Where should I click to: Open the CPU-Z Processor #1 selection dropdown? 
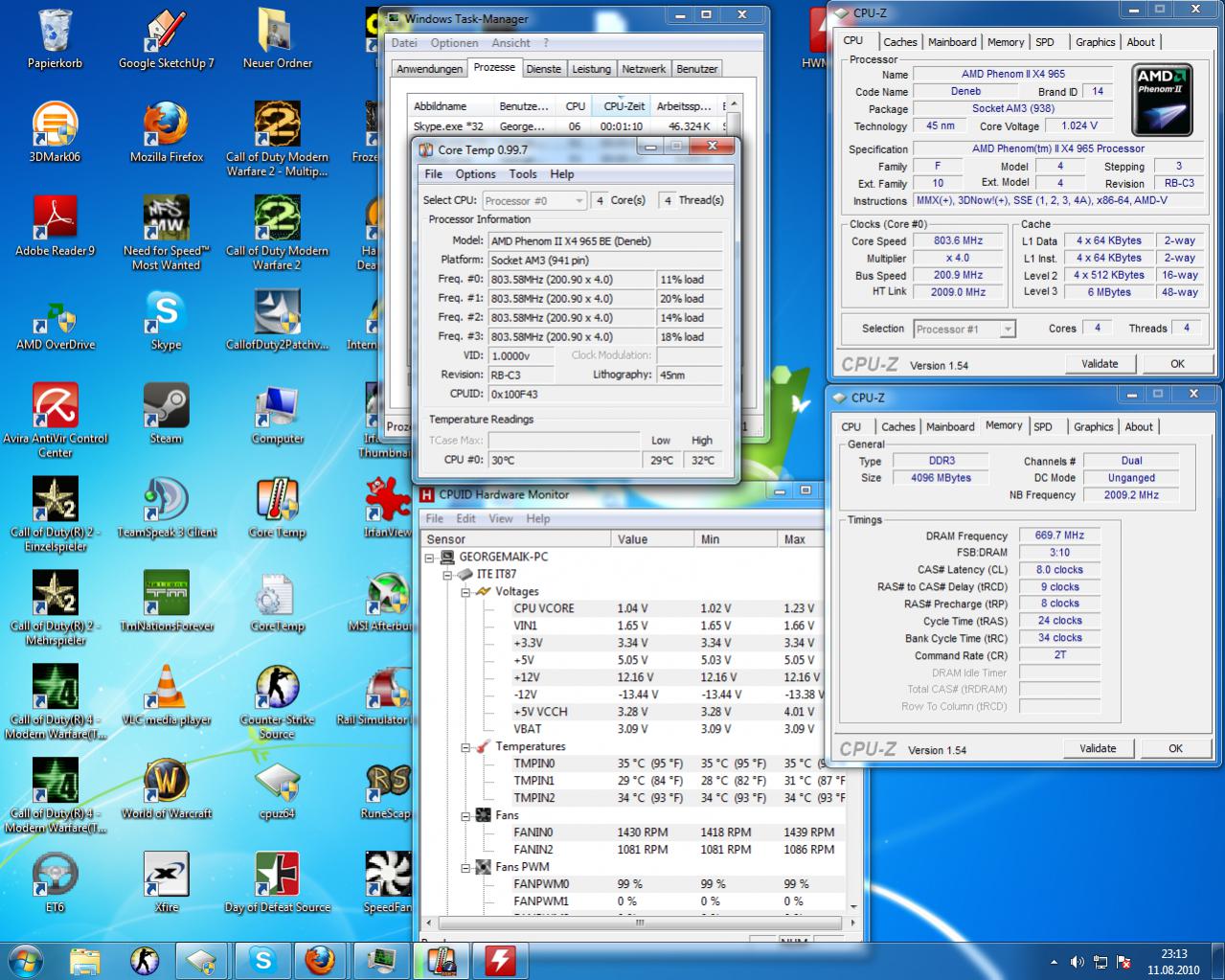pyautogui.click(x=964, y=329)
